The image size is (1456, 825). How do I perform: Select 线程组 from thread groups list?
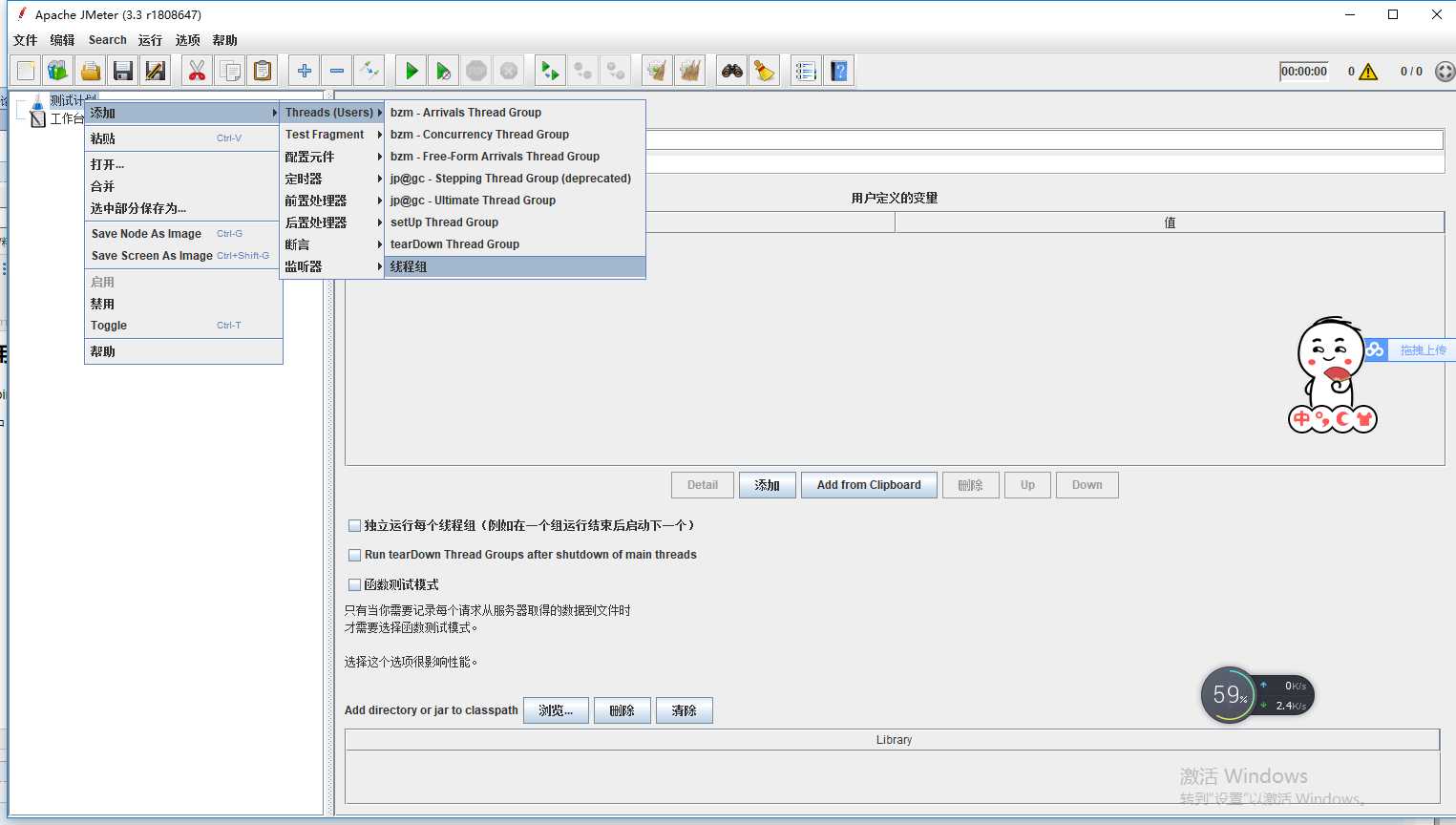point(516,266)
